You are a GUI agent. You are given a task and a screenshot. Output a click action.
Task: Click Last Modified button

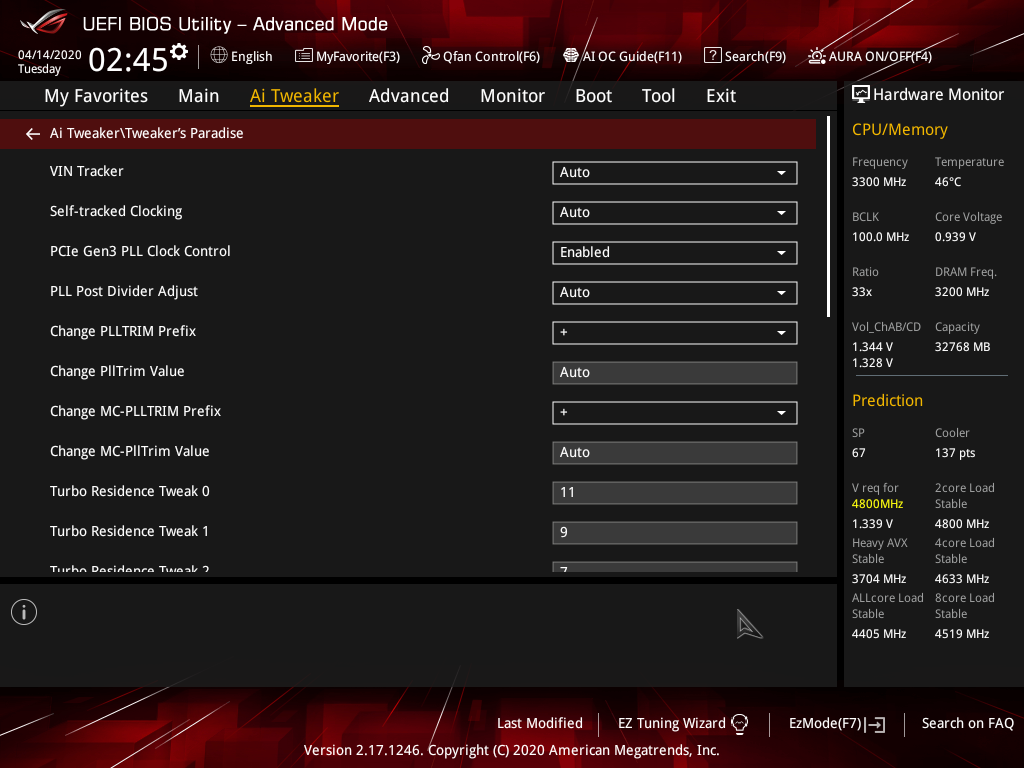(x=539, y=724)
